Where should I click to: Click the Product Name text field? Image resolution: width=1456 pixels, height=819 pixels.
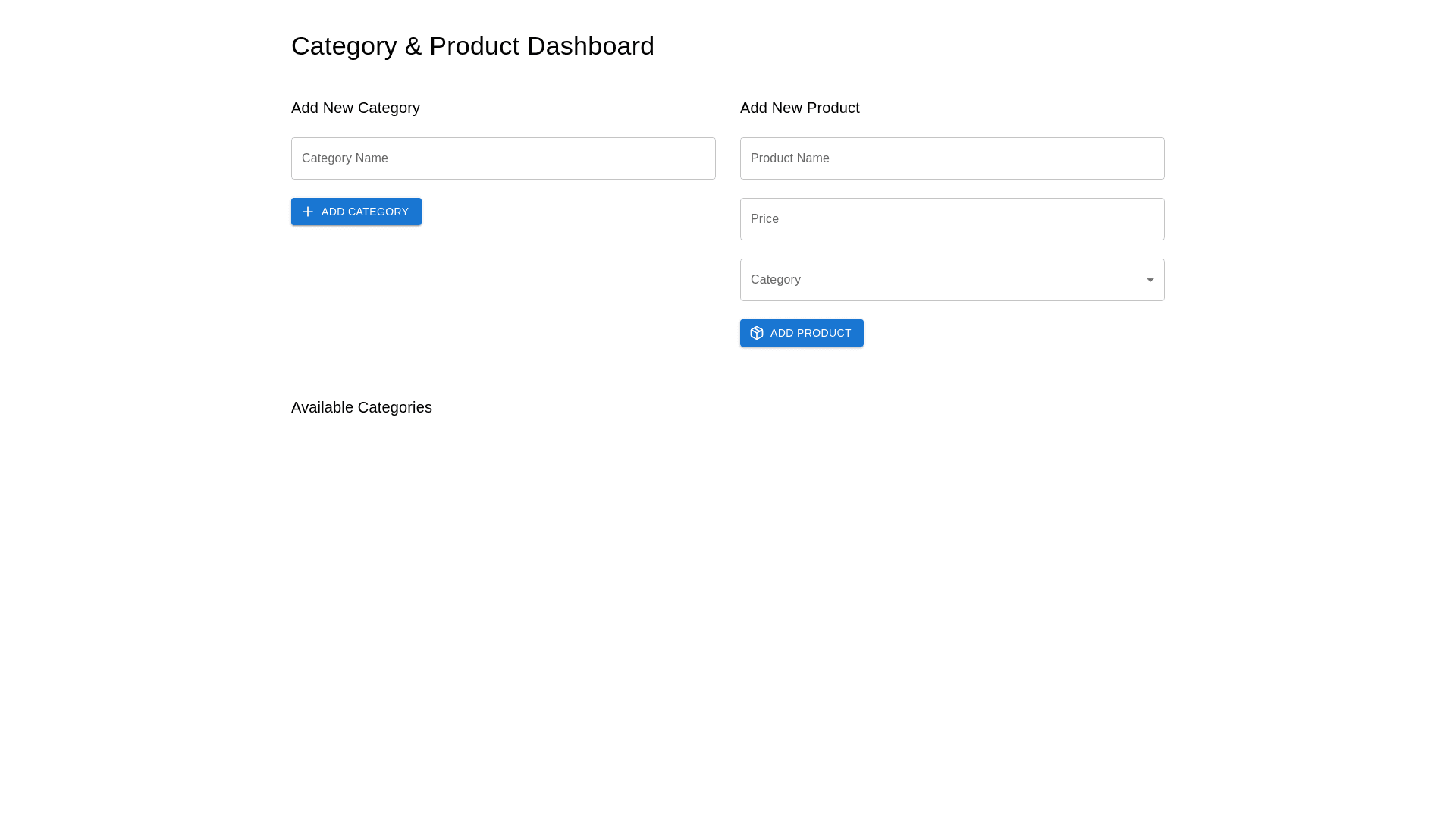click(x=952, y=158)
